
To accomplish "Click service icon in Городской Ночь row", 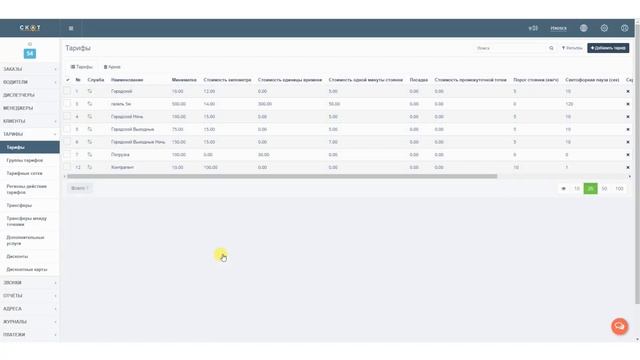I will point(90,117).
